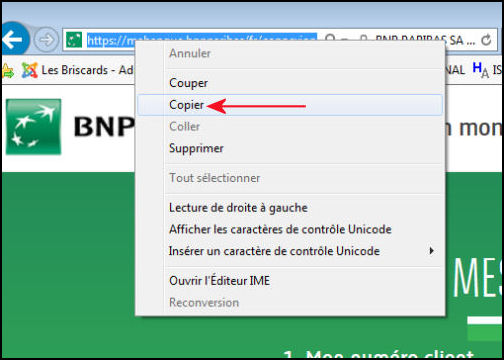Click the Refresh icon in address bar

[486, 40]
